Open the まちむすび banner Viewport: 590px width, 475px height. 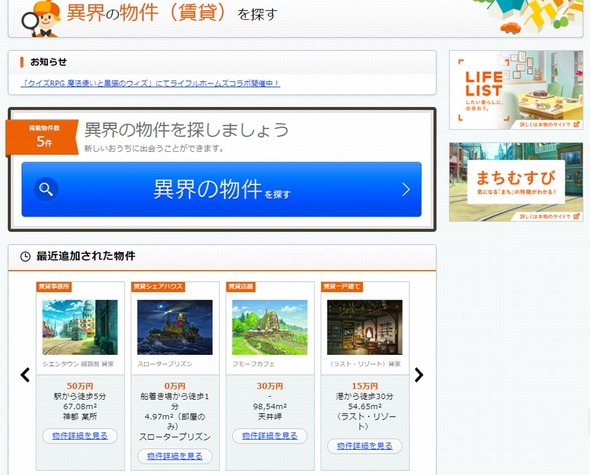point(516,182)
